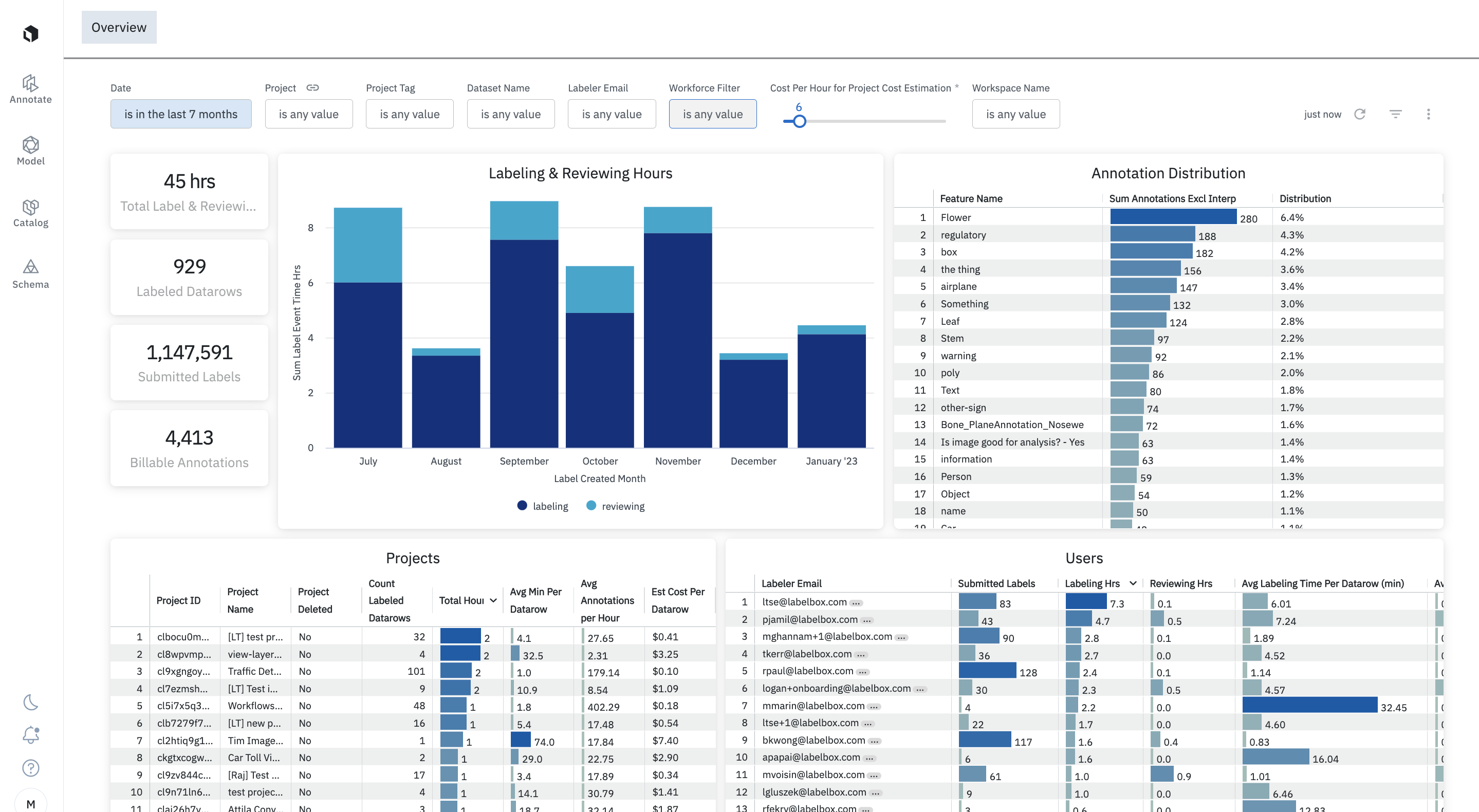This screenshot has height=812, width=1479.
Task: Click the Project filter link icon
Action: (312, 88)
